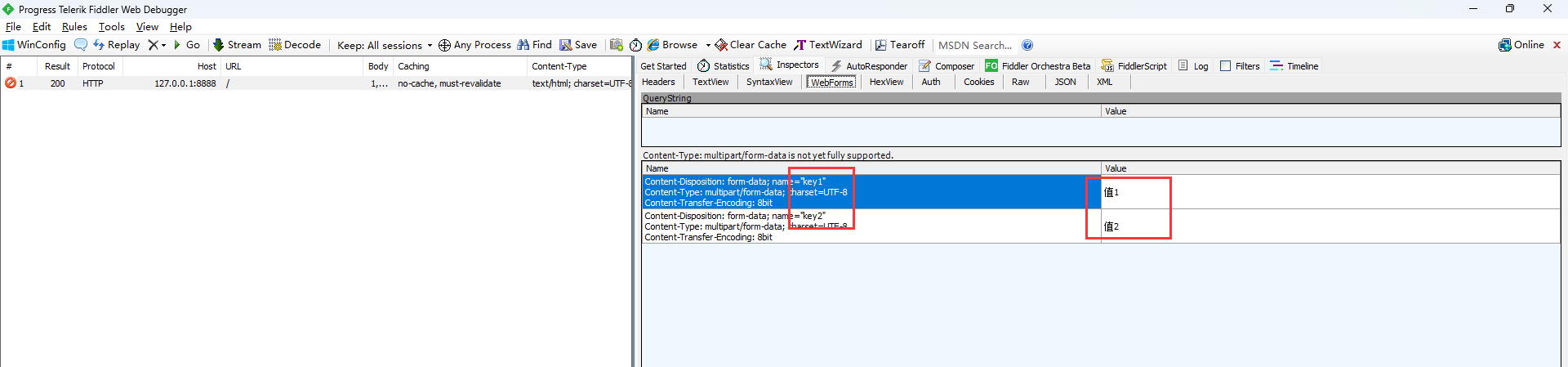This screenshot has height=367, width=1568.
Task: Open the Tools menu
Action: 112,27
